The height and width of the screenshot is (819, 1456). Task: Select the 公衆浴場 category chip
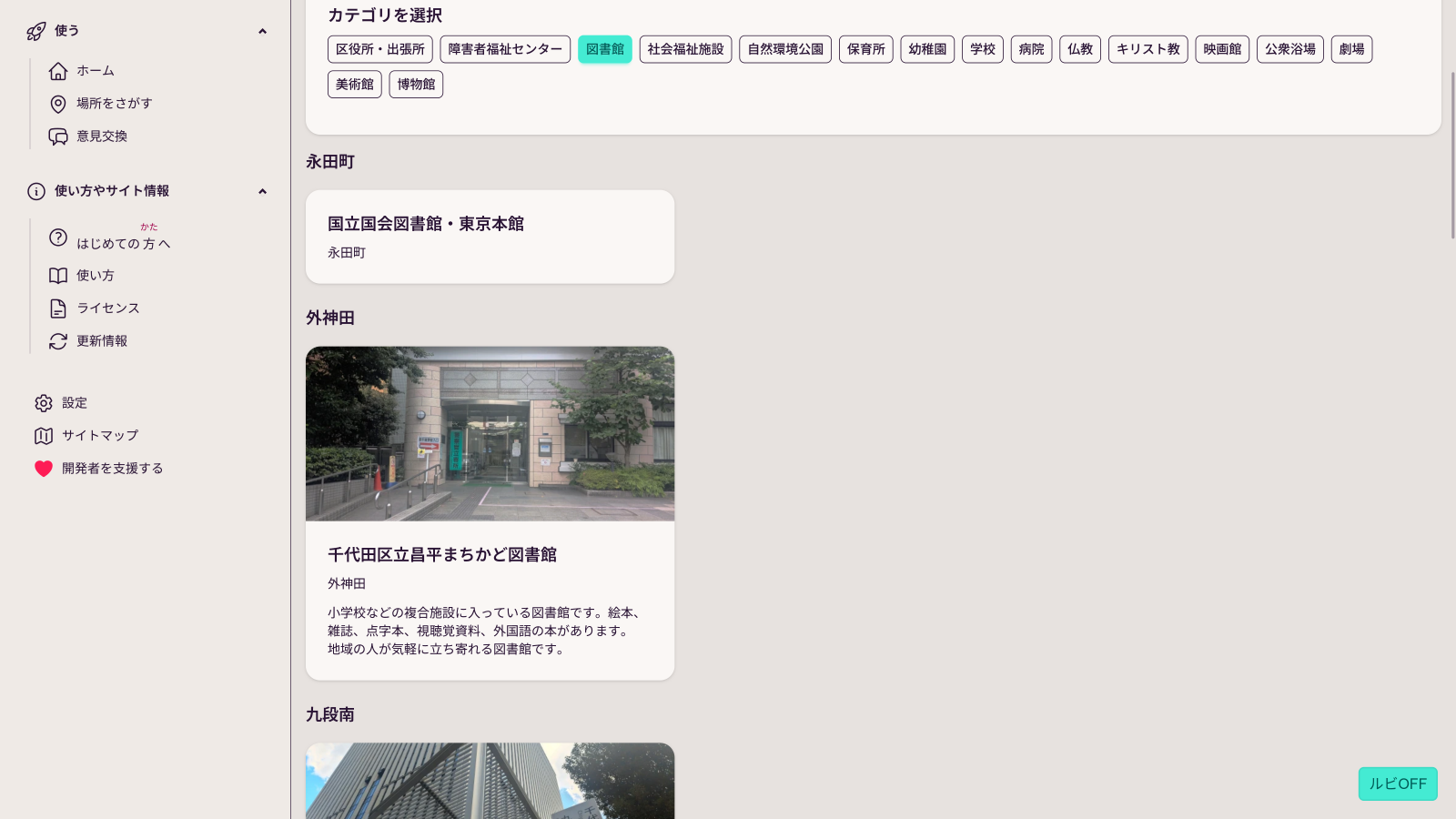[1290, 49]
